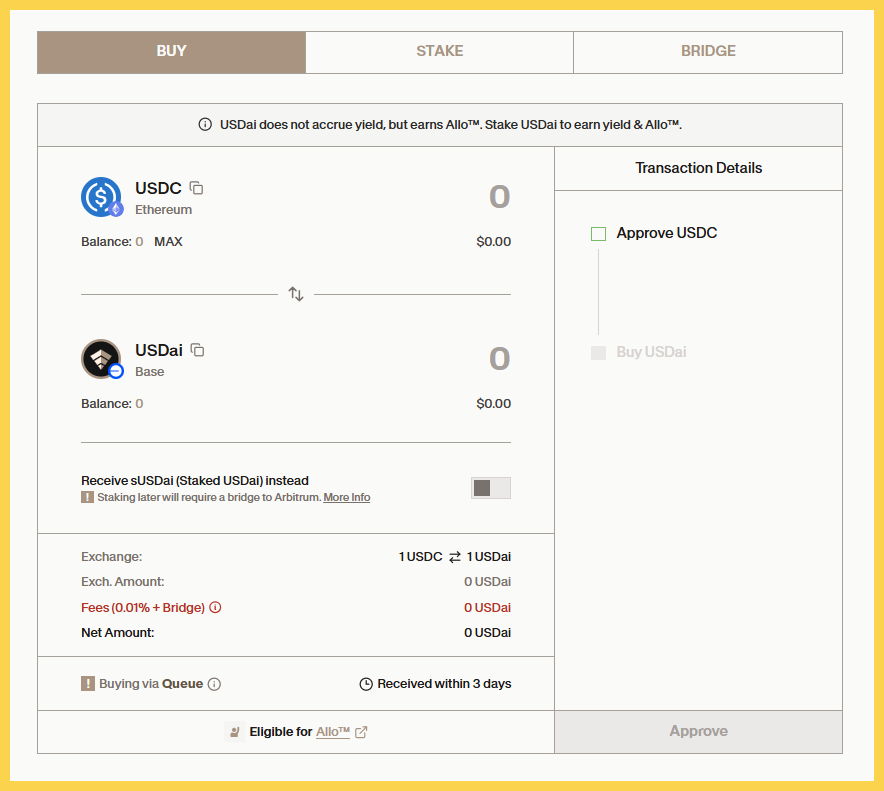Click the Fees (0.01% + Bridge) label
This screenshot has width=884, height=791.
143,607
